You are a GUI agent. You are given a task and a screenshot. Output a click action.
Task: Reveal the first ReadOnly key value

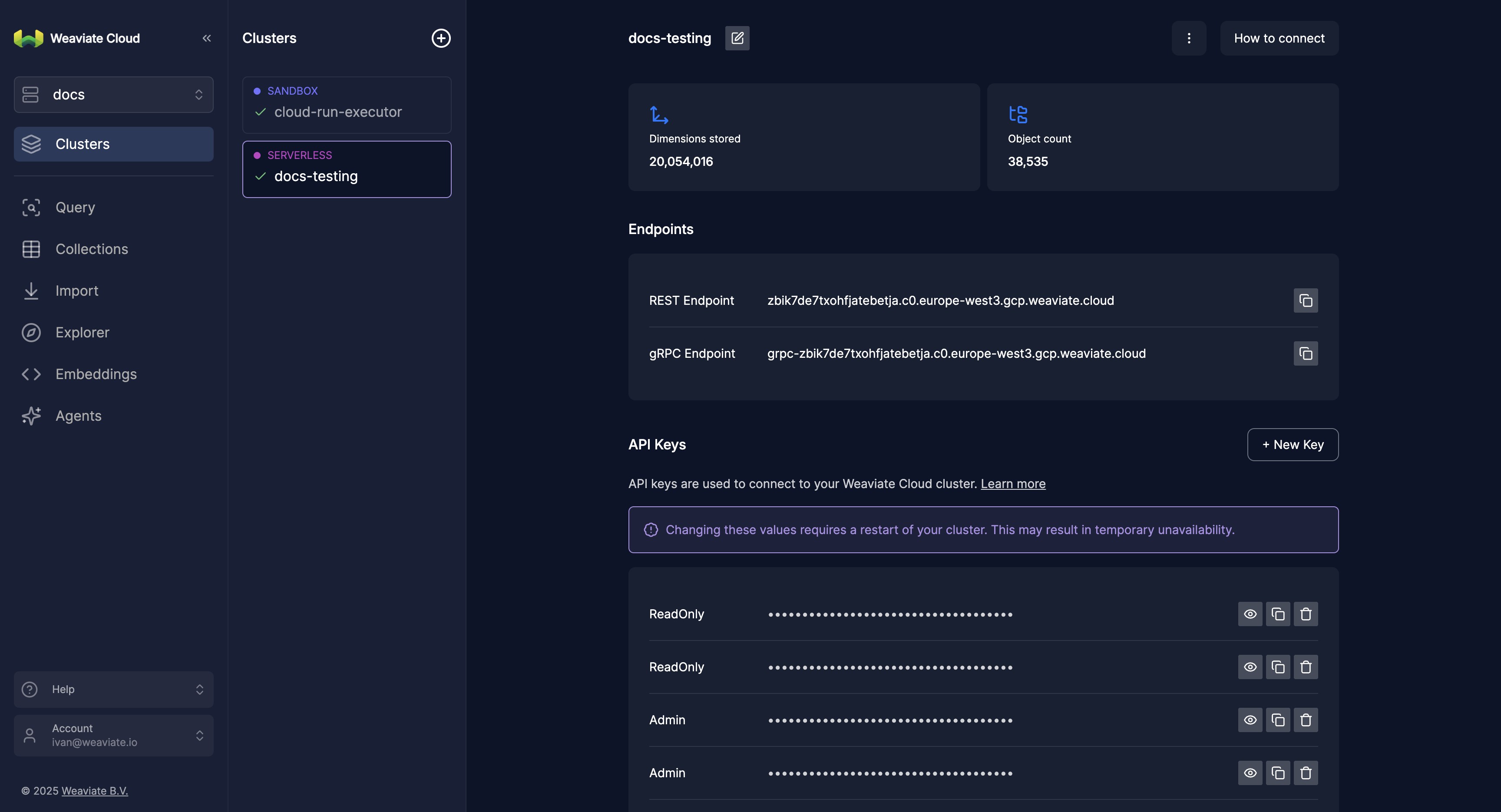tap(1250, 614)
